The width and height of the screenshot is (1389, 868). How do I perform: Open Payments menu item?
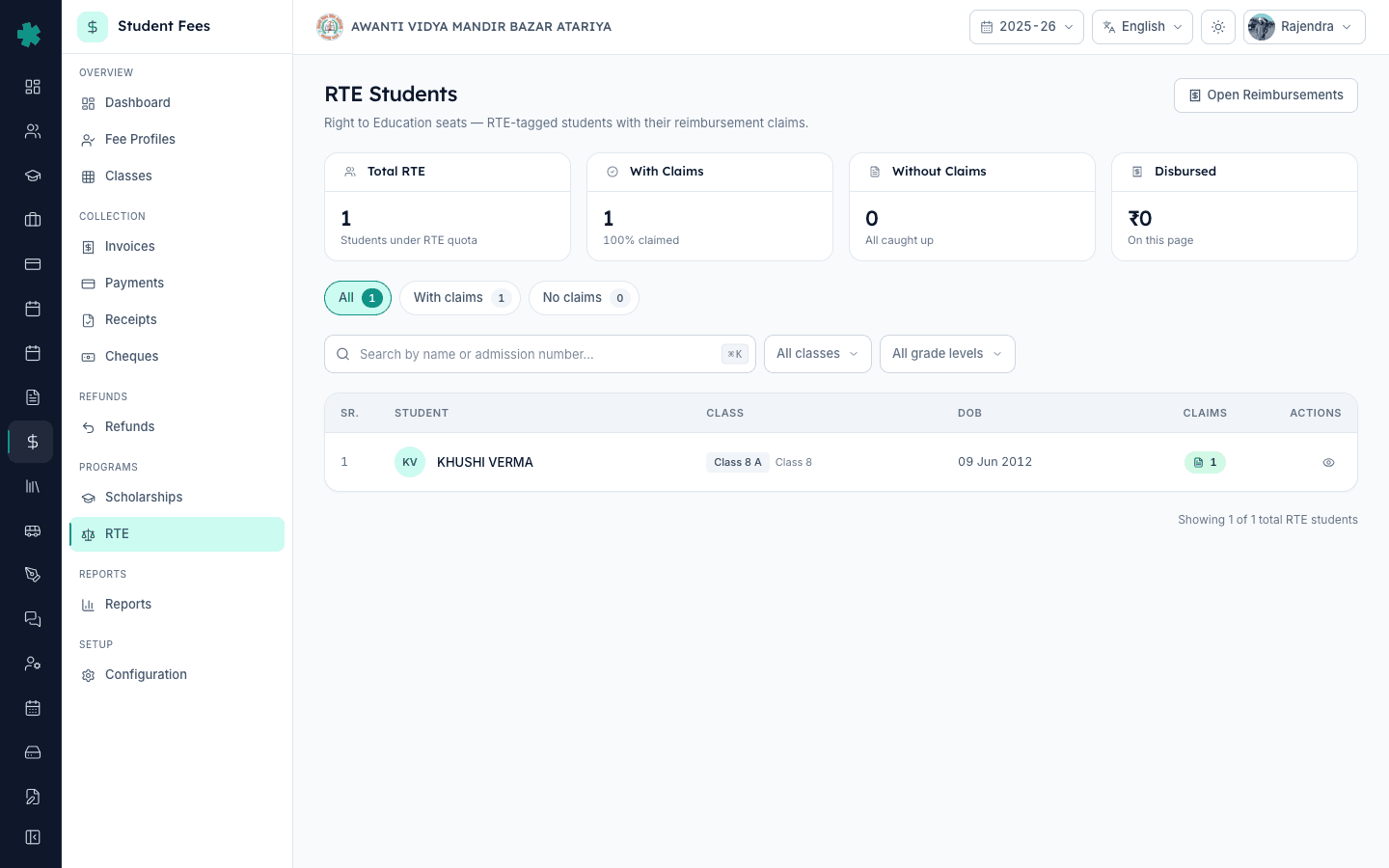pos(177,284)
